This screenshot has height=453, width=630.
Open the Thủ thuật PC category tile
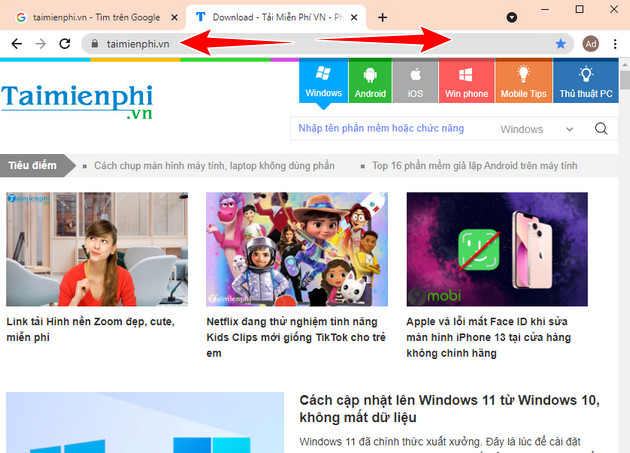click(586, 81)
